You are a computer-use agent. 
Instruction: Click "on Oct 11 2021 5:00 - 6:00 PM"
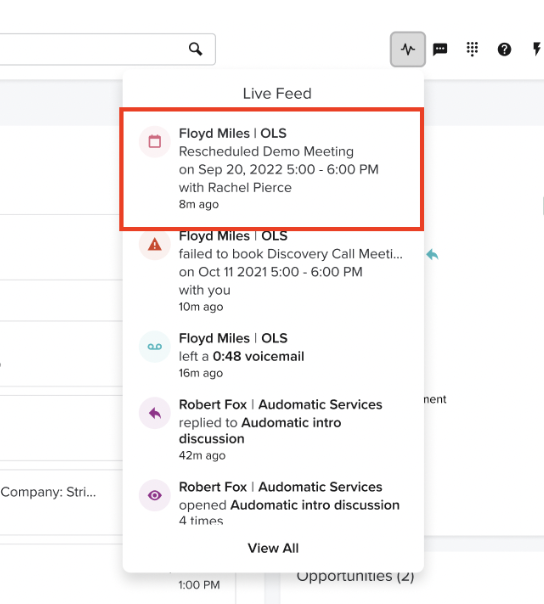point(270,272)
